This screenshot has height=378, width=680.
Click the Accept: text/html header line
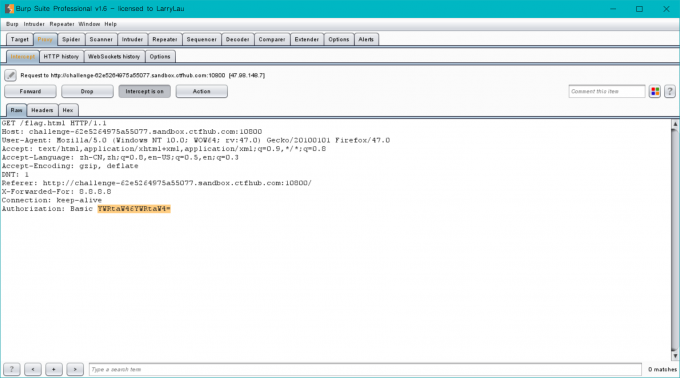click(164, 149)
